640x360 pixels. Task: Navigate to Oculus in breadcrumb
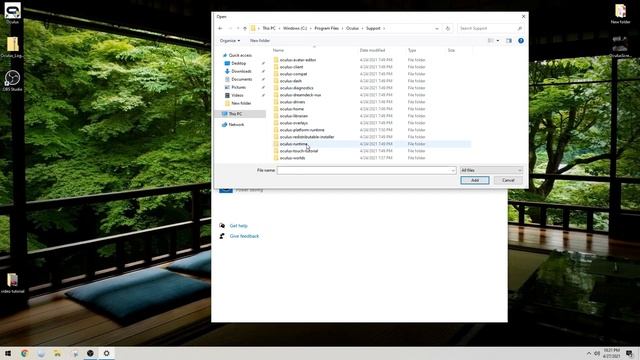352,28
